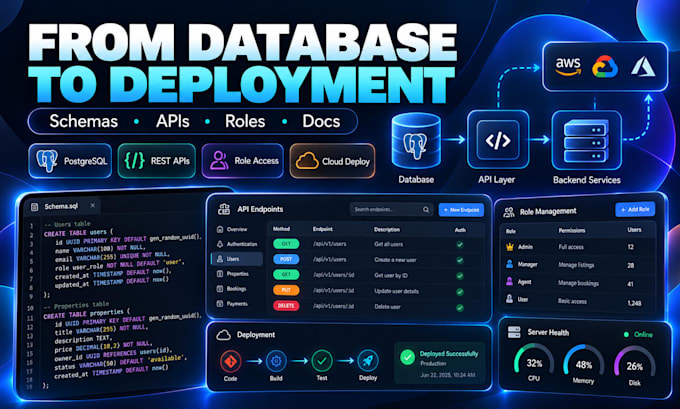
Task: Open the Bookings sidebar item
Action: (237, 288)
